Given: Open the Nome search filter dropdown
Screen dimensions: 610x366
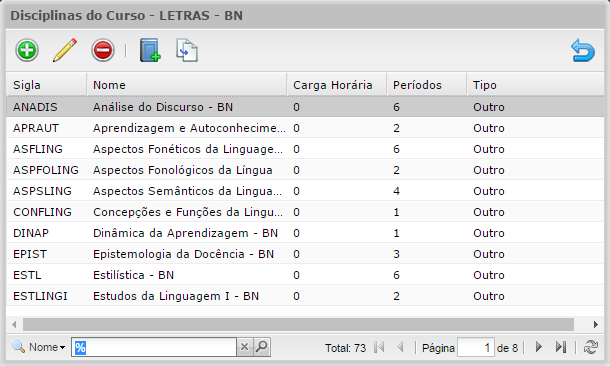Looking at the screenshot, I should click(x=39, y=347).
